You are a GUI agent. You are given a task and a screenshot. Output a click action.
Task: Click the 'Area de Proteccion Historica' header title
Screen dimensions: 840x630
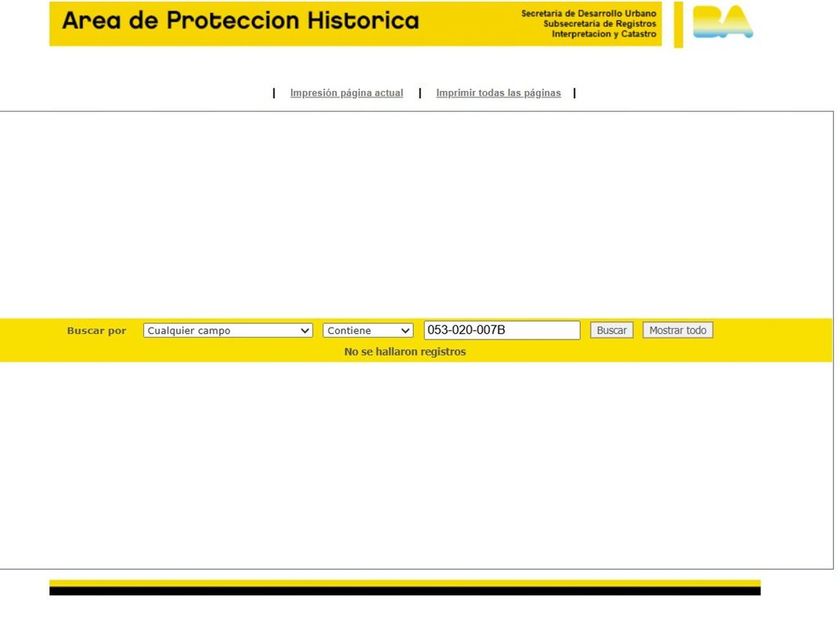tap(241, 21)
